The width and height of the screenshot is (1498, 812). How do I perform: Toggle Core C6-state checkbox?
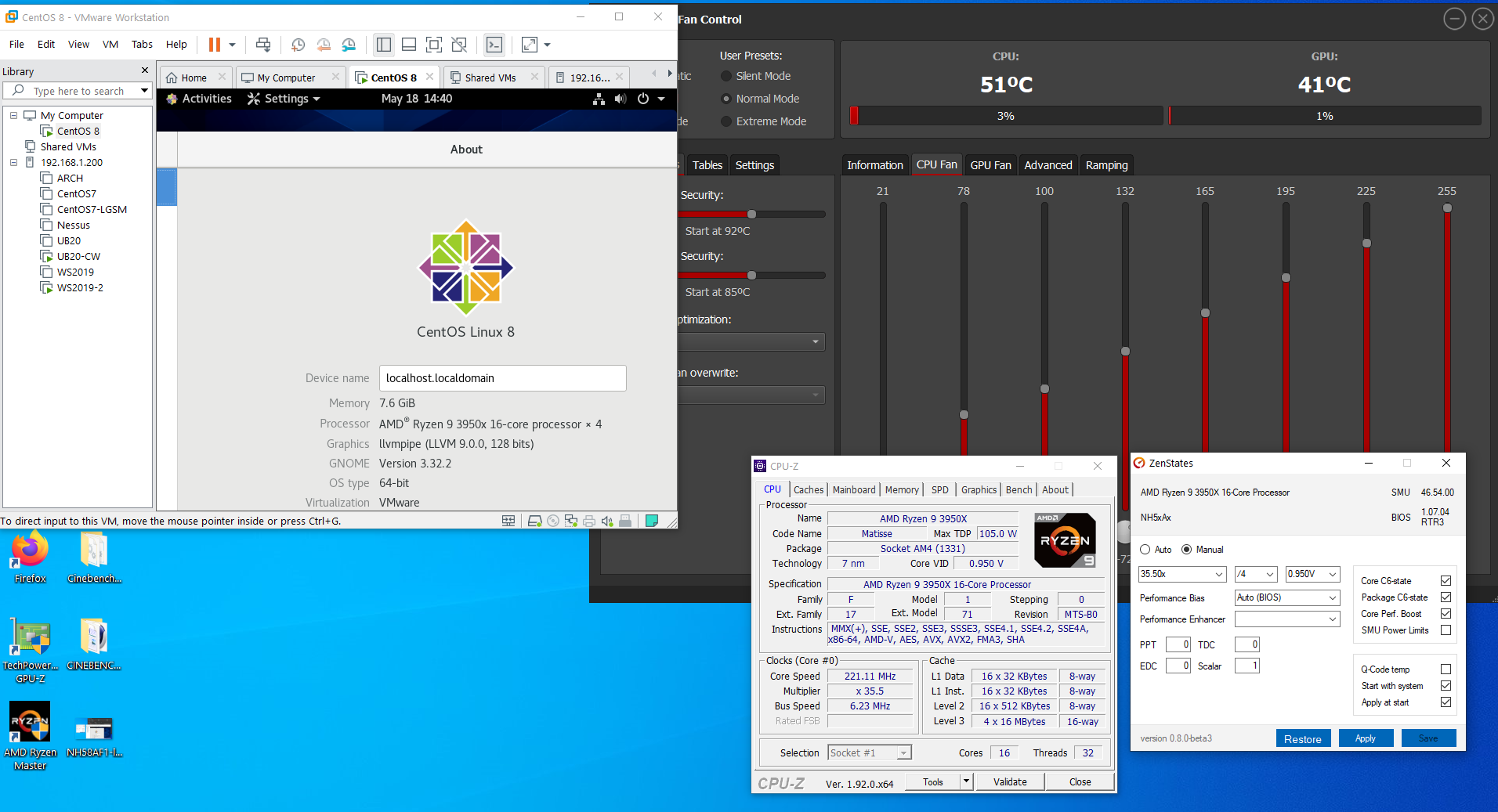pyautogui.click(x=1446, y=580)
